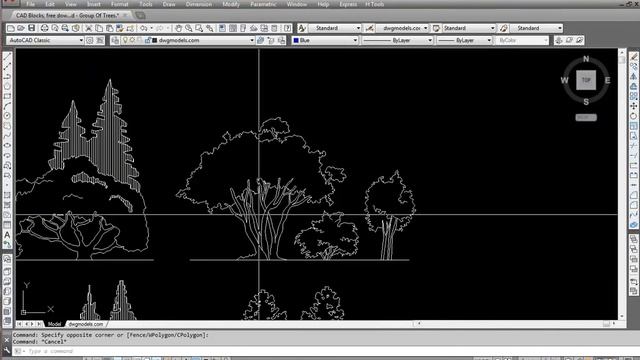Image resolution: width=640 pixels, height=360 pixels.
Task: Open the linetype ByLayer dropdown
Action: click(397, 40)
